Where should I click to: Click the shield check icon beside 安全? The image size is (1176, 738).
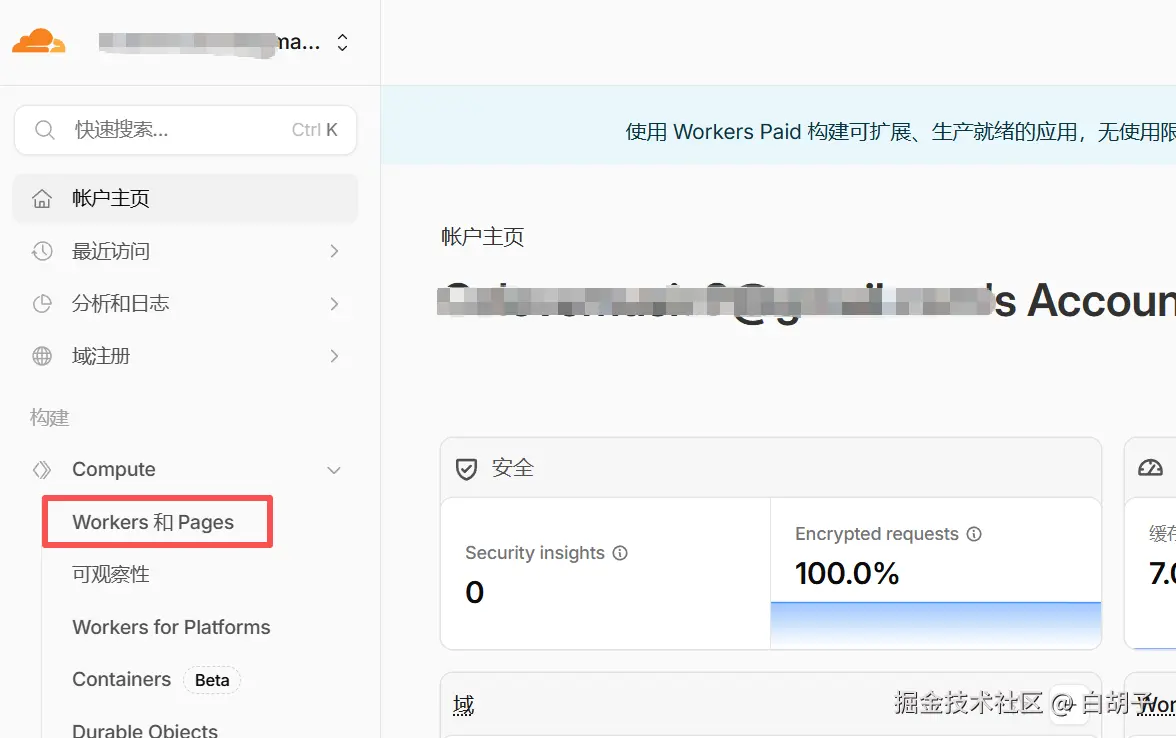(466, 470)
